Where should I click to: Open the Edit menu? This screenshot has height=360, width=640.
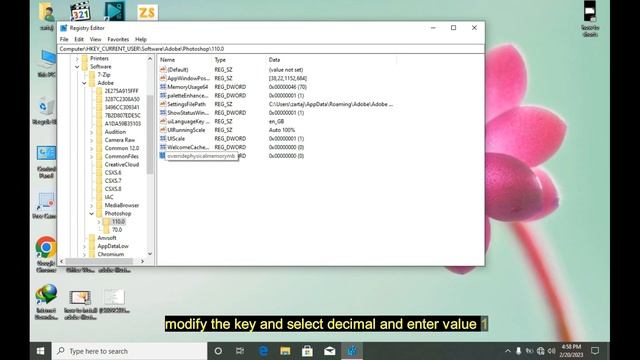tap(79, 40)
